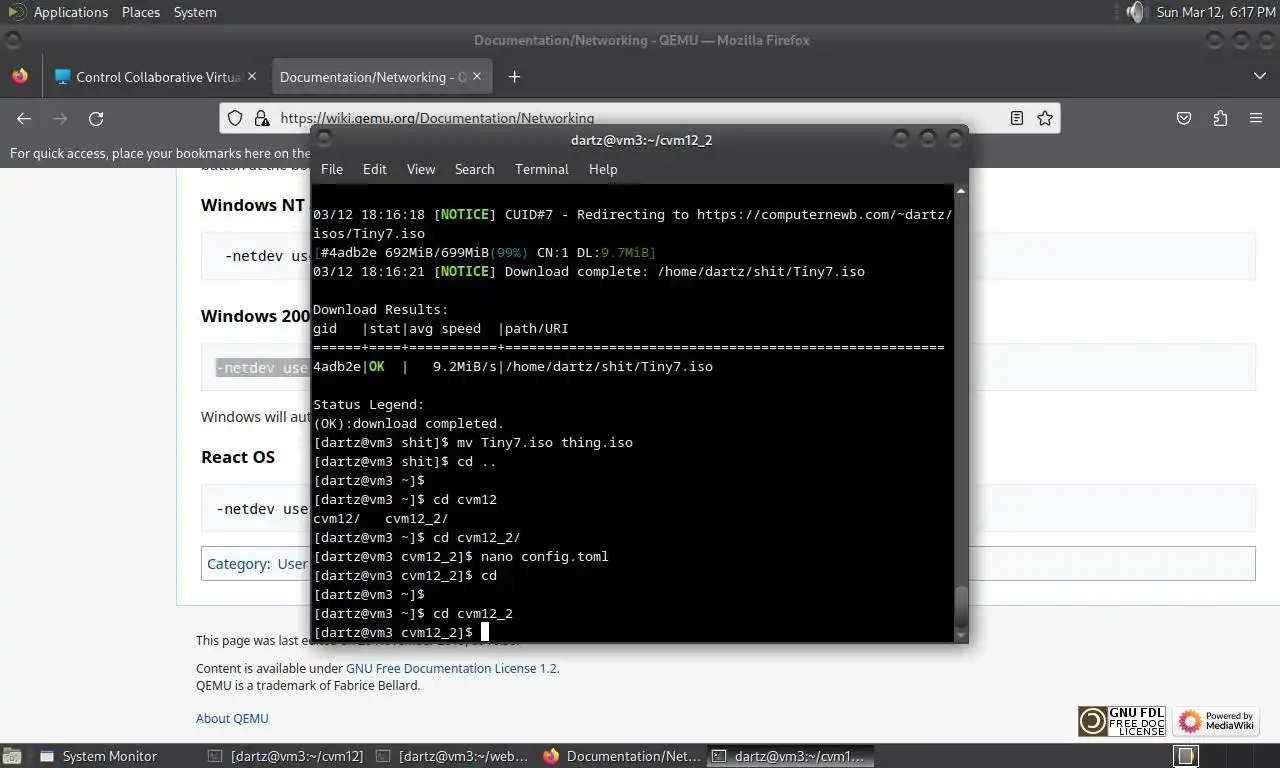Open the terminal View menu
Image resolution: width=1280 pixels, height=768 pixels.
coord(421,169)
